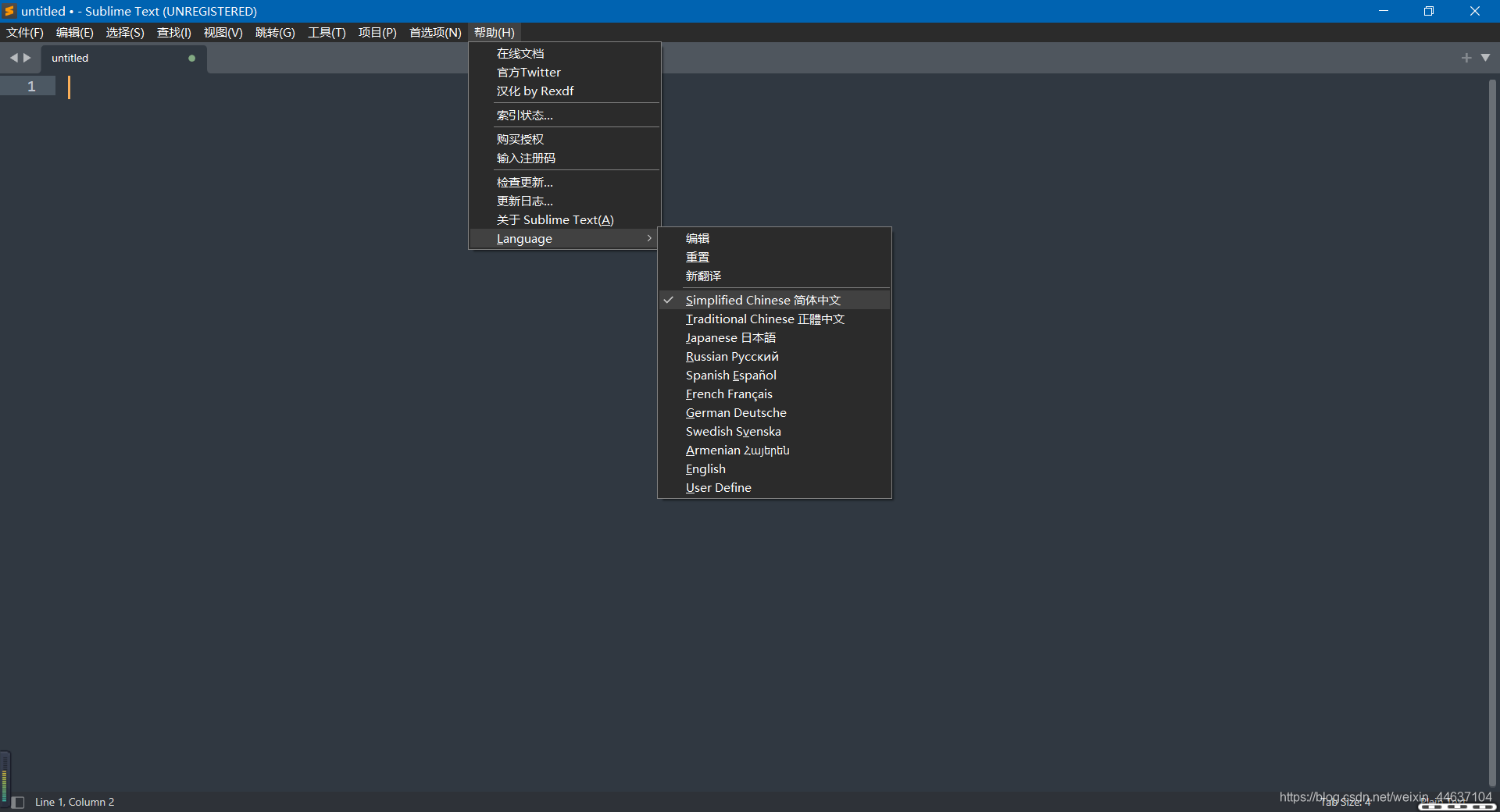Click the vertical scrollbar of editor
Screen dimensions: 1500x812
(x=1491, y=432)
